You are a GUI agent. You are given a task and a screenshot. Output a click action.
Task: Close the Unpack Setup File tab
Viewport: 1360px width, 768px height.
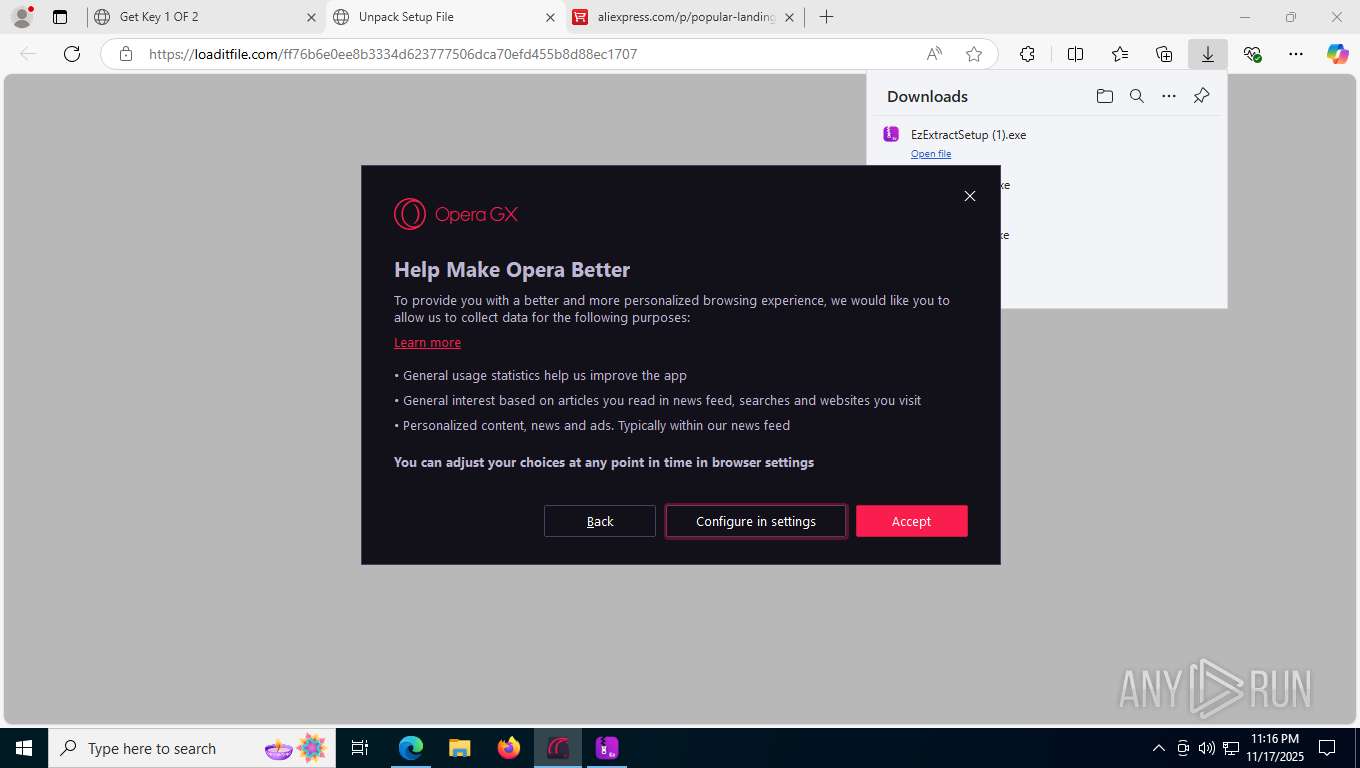point(550,17)
